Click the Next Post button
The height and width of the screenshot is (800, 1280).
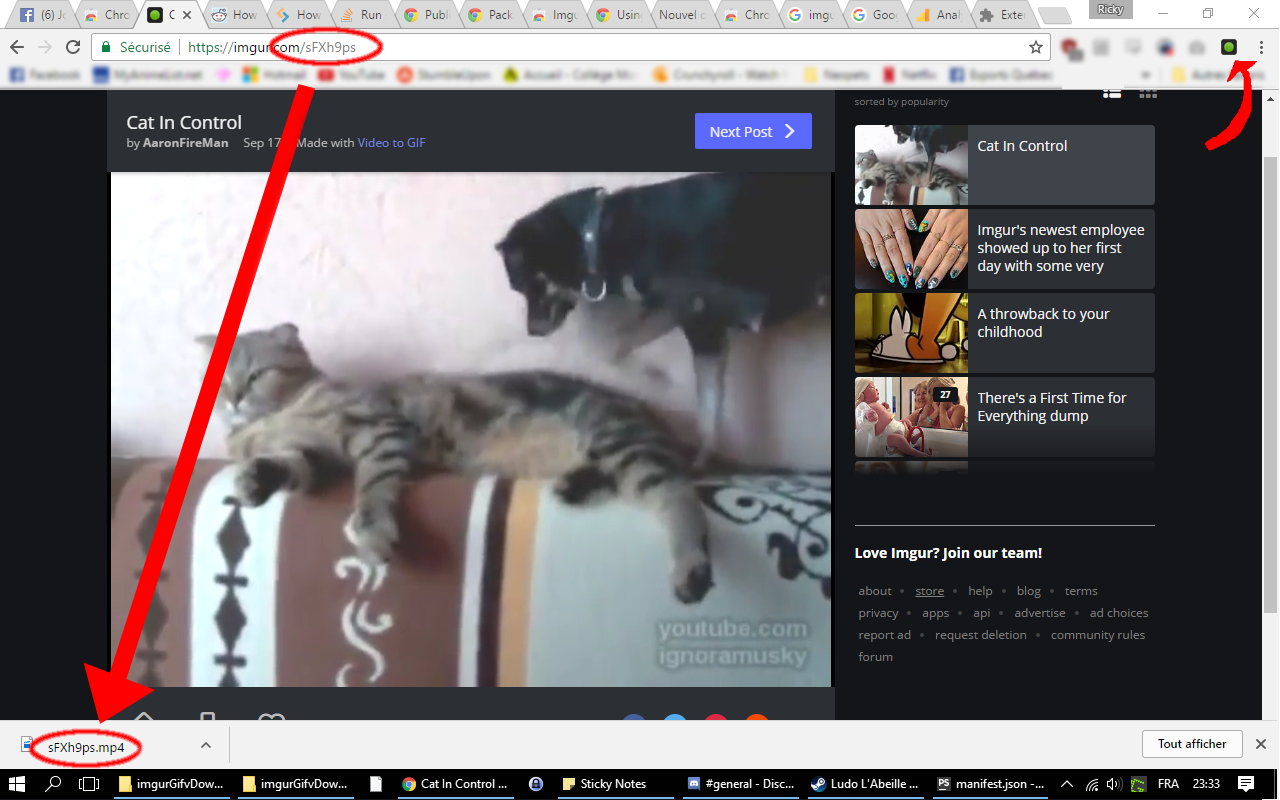753,131
